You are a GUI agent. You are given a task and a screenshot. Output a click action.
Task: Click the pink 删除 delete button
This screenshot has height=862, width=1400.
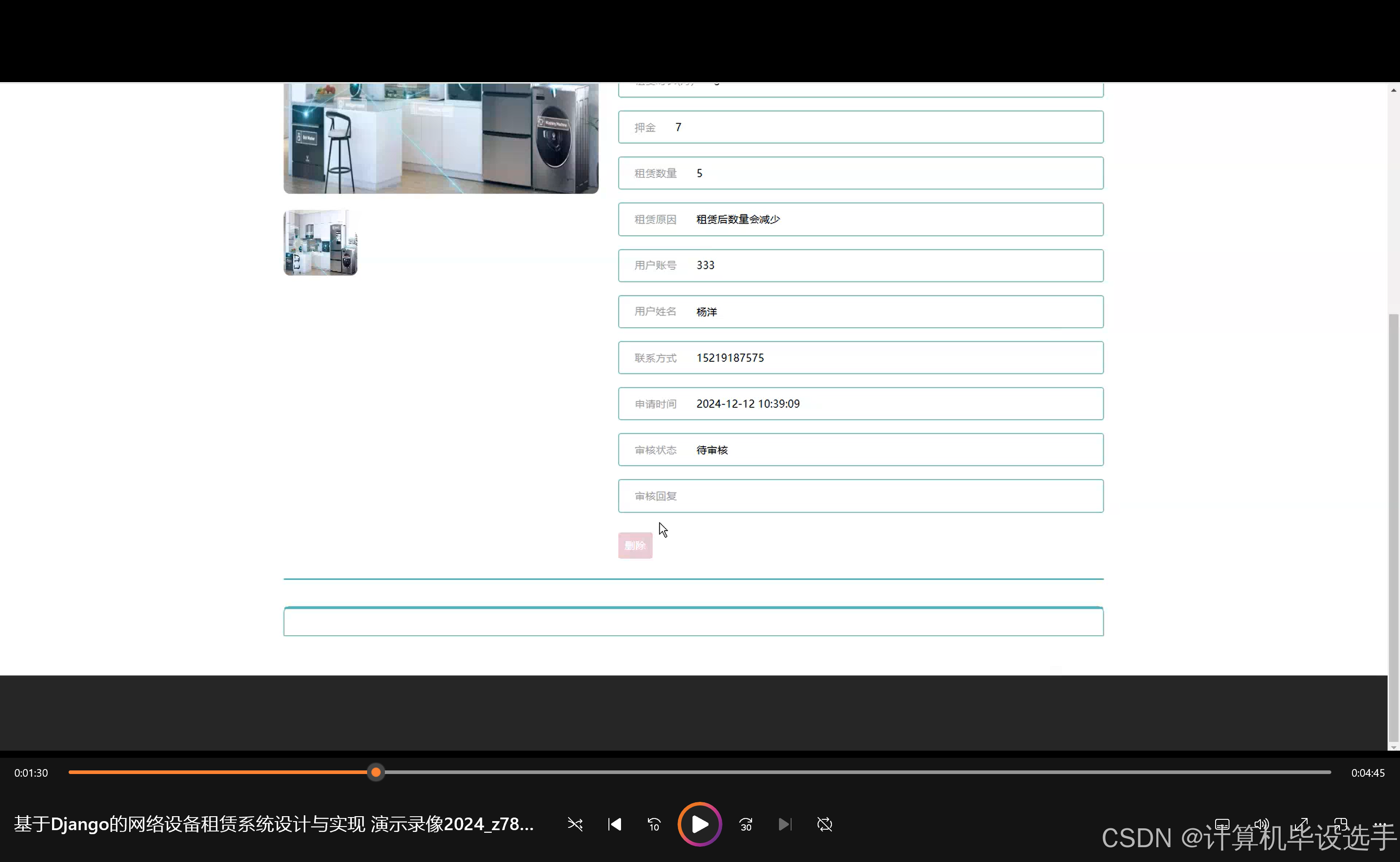tap(635, 545)
